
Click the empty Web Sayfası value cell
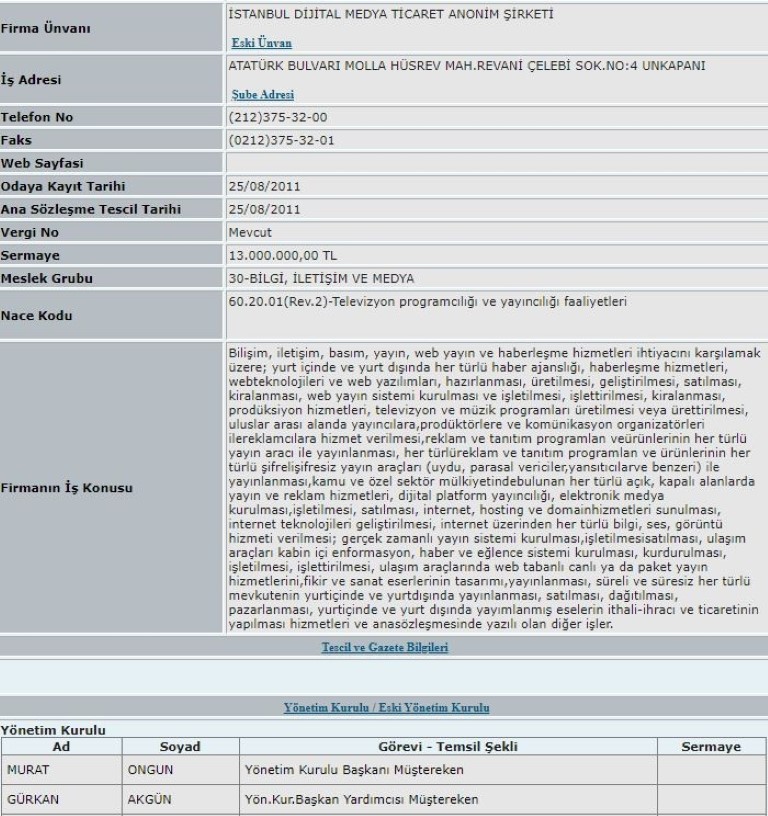click(x=495, y=163)
